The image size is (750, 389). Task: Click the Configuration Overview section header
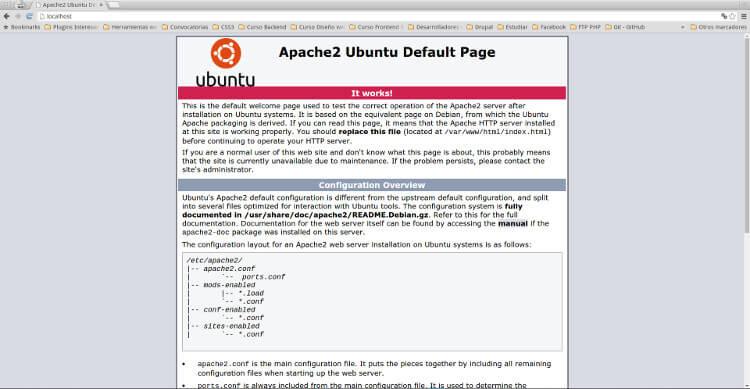(x=372, y=185)
